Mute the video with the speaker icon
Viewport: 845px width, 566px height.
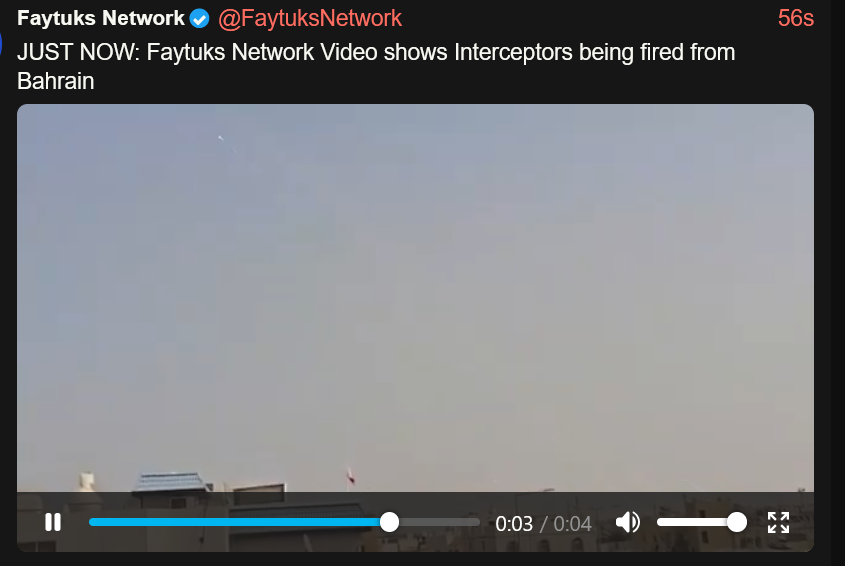pyautogui.click(x=628, y=522)
